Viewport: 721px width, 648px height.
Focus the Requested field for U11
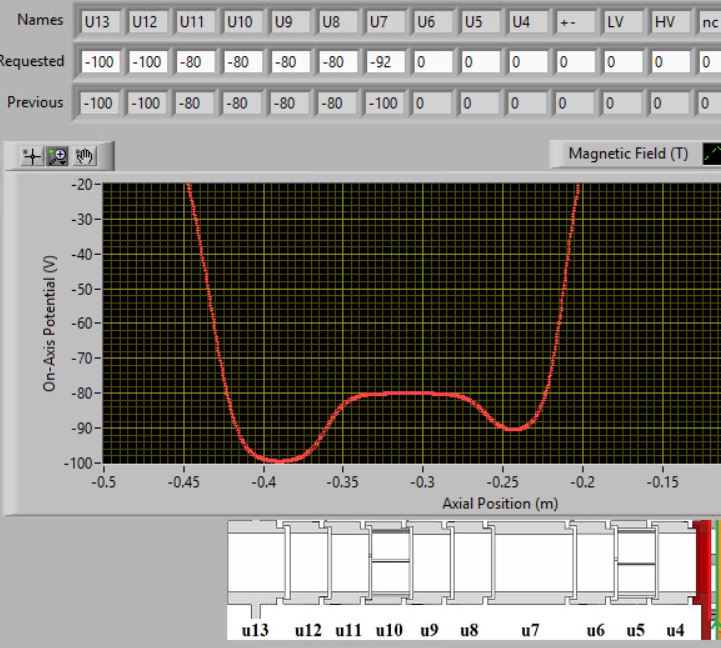pos(195,62)
